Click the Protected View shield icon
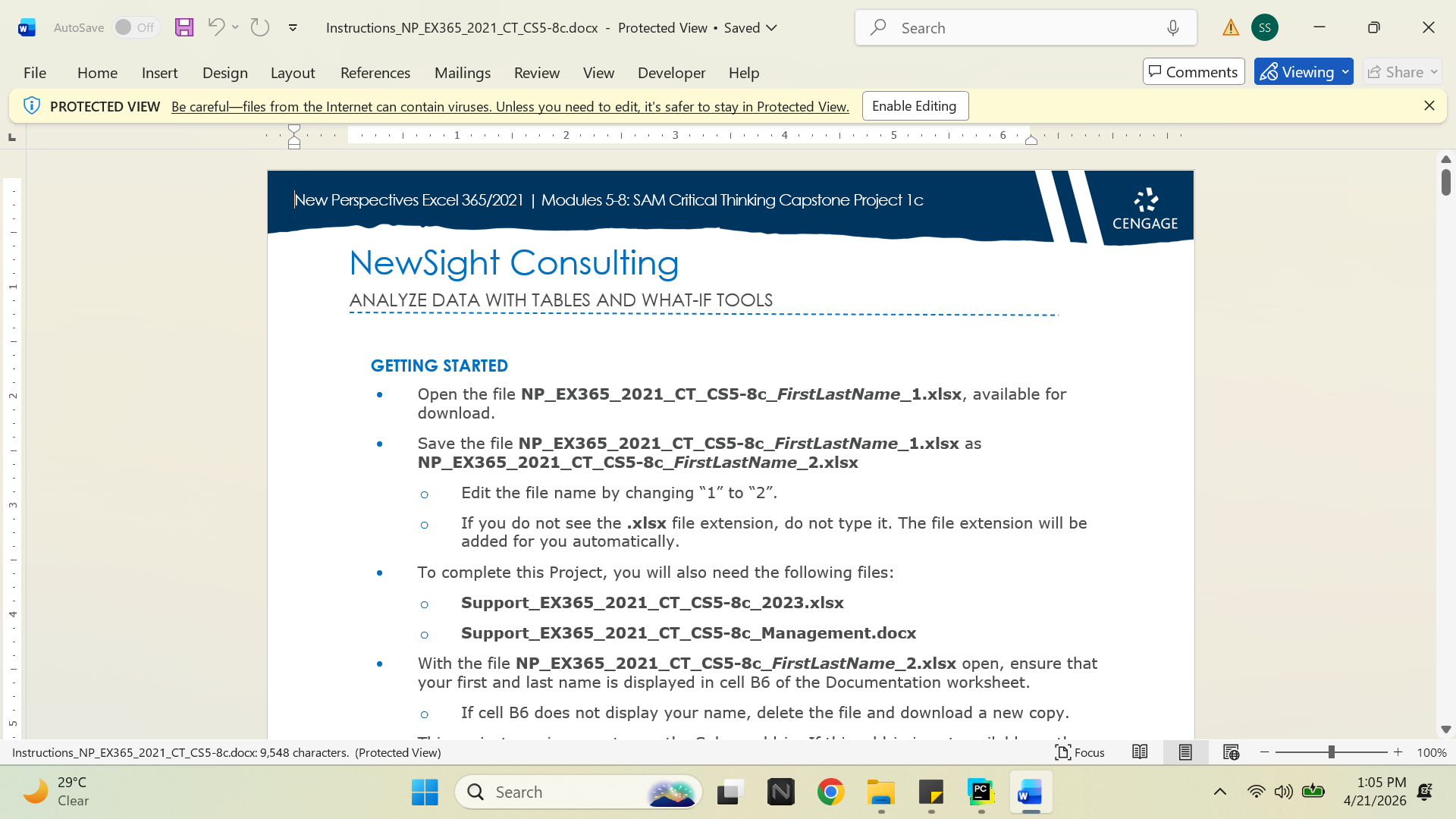 pyautogui.click(x=31, y=106)
